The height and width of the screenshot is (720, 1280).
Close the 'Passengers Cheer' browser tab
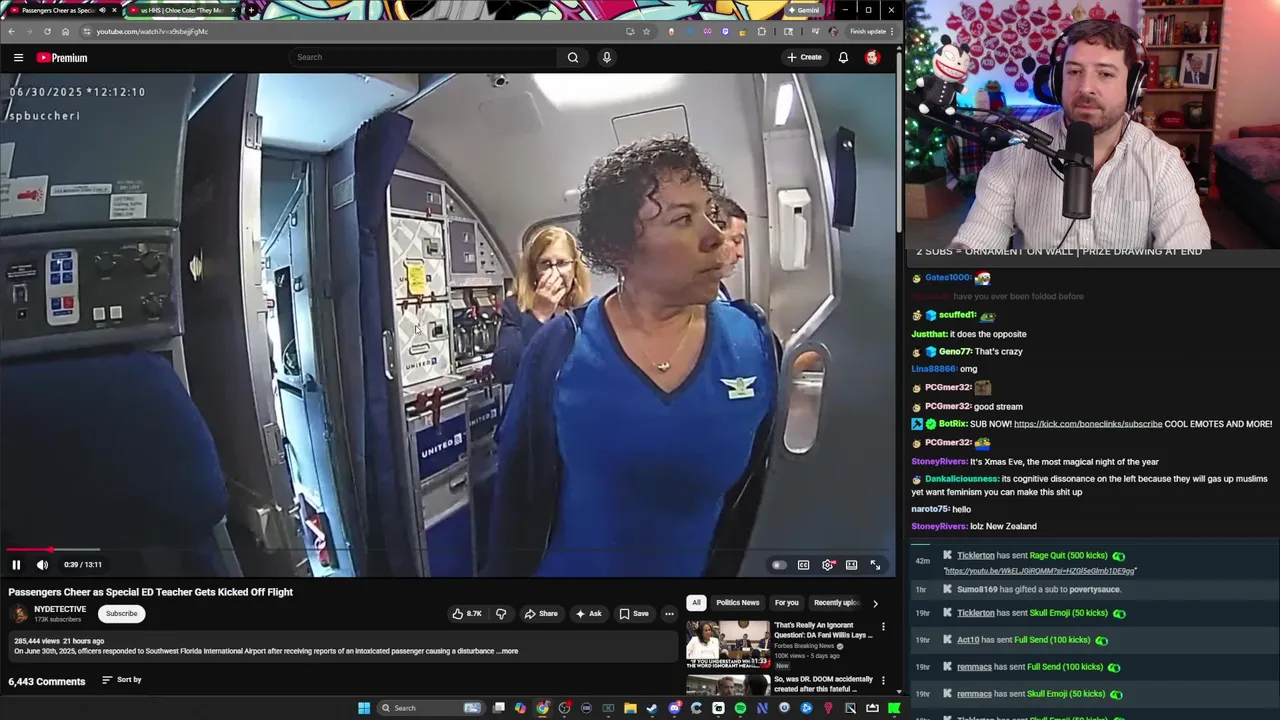(x=114, y=10)
